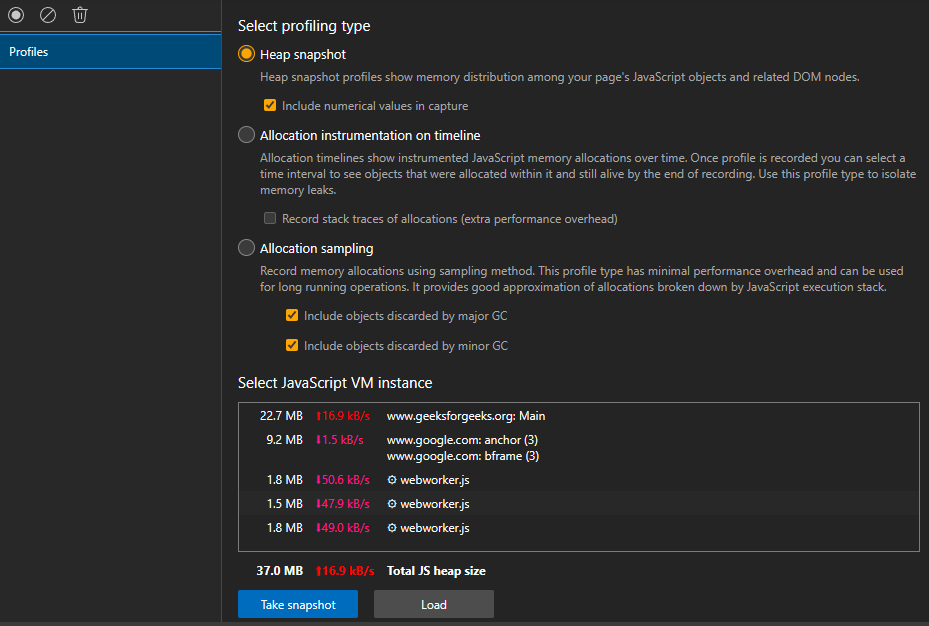Click the Load button
The width and height of the screenshot is (929, 626).
point(433,604)
